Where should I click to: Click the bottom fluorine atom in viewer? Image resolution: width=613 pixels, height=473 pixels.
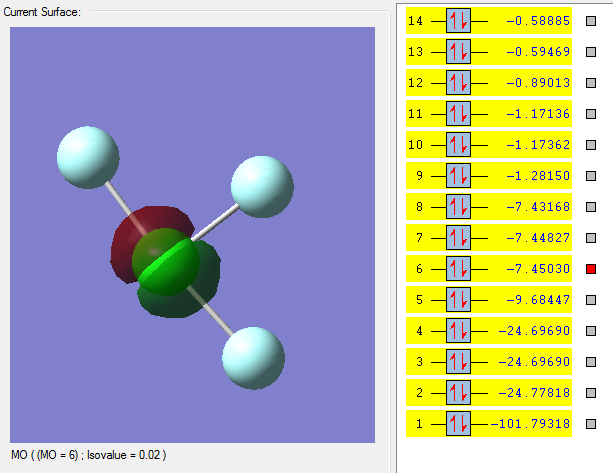[x=253, y=358]
